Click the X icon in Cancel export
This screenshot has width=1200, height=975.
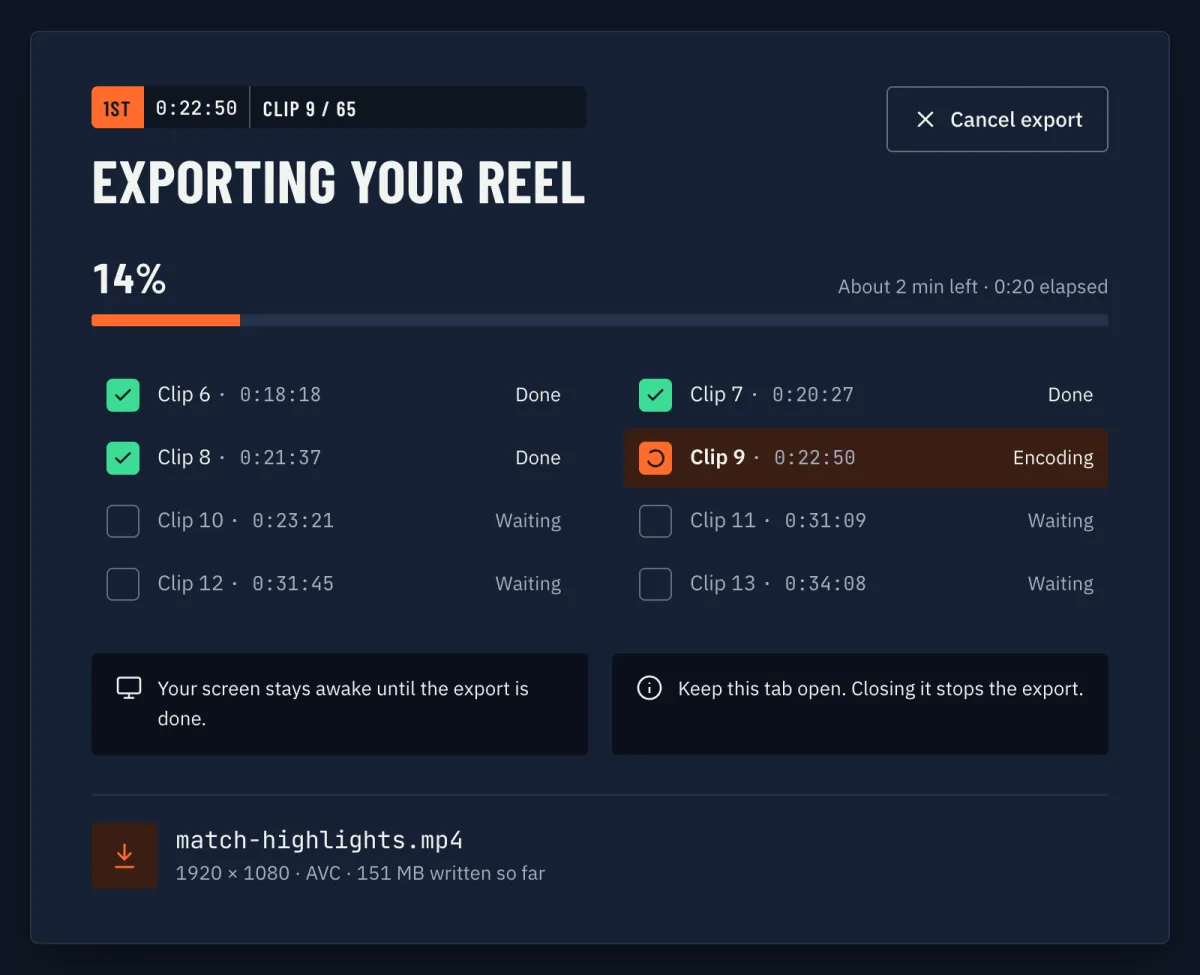pyautogui.click(x=926, y=120)
